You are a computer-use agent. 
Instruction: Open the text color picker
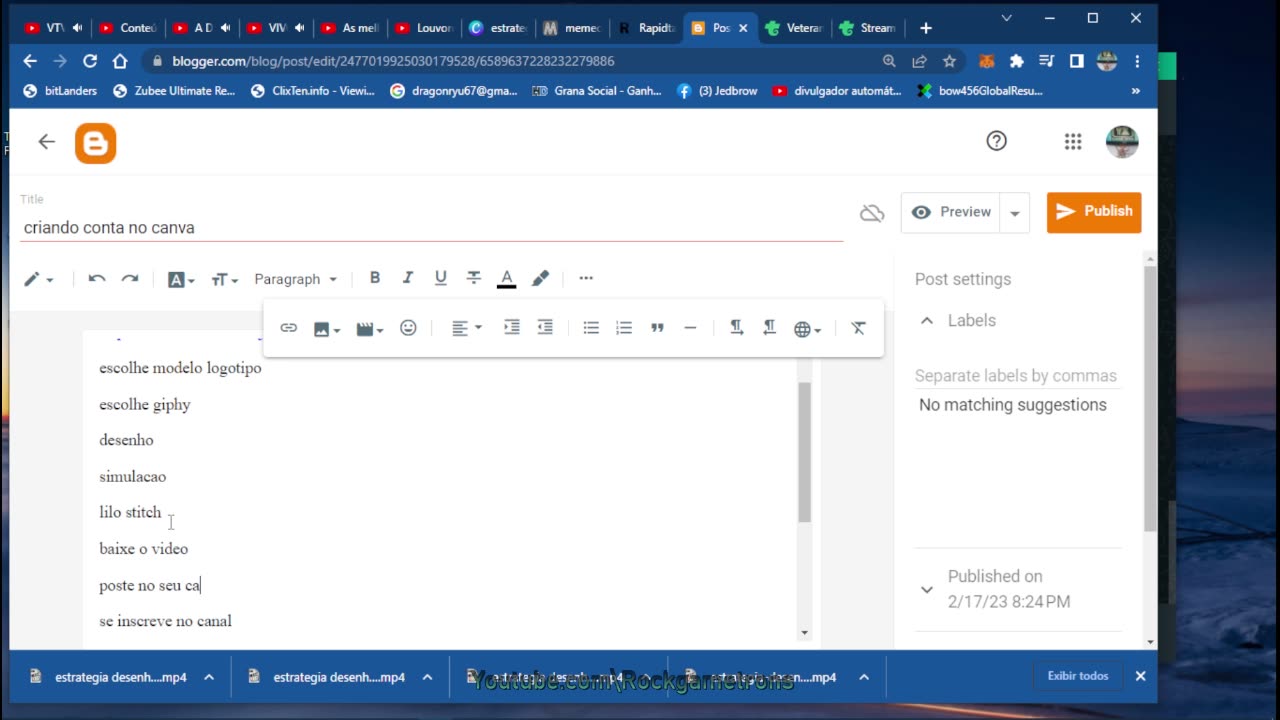(x=507, y=279)
